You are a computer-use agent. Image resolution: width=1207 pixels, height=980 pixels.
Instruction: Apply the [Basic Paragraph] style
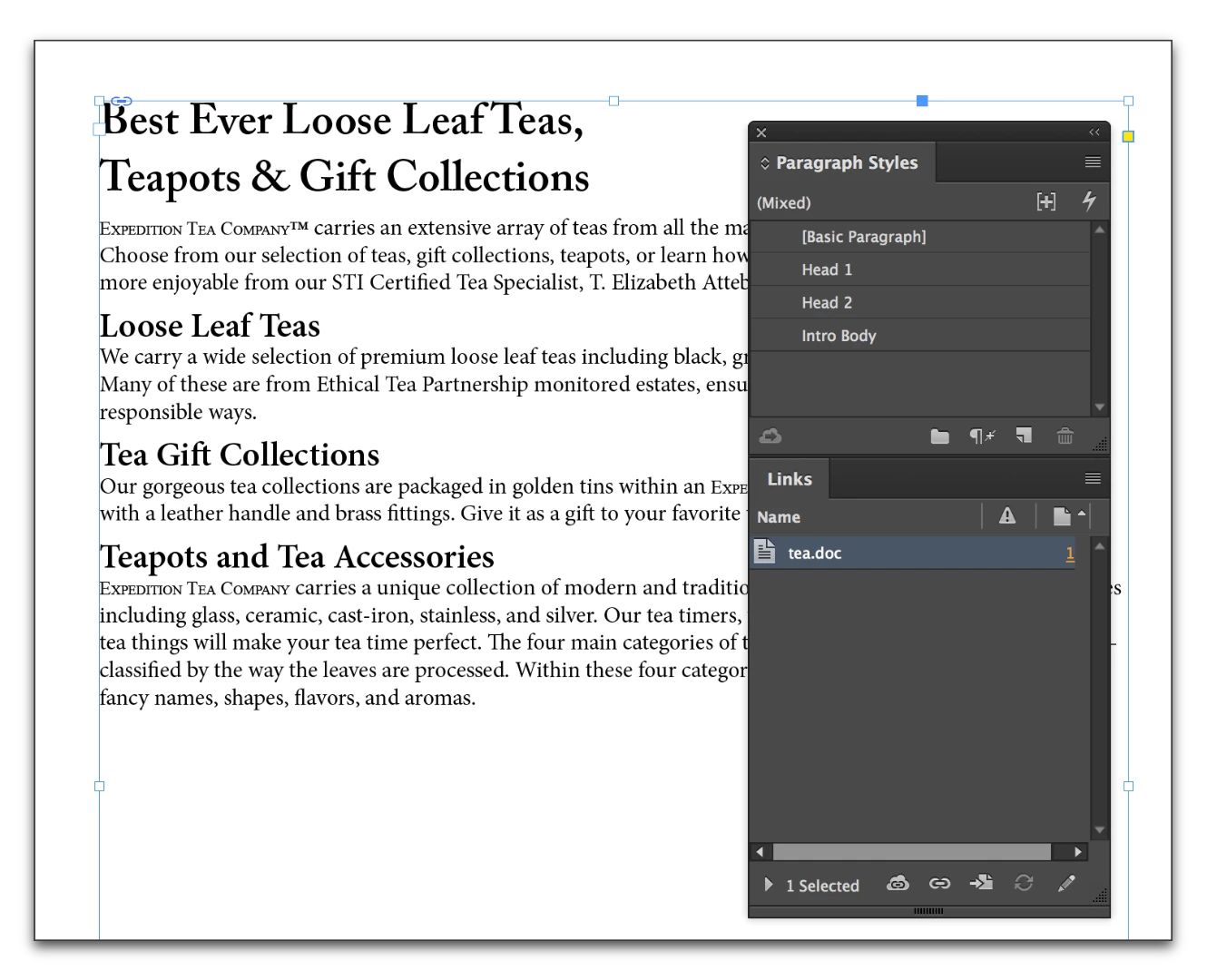tap(920, 237)
